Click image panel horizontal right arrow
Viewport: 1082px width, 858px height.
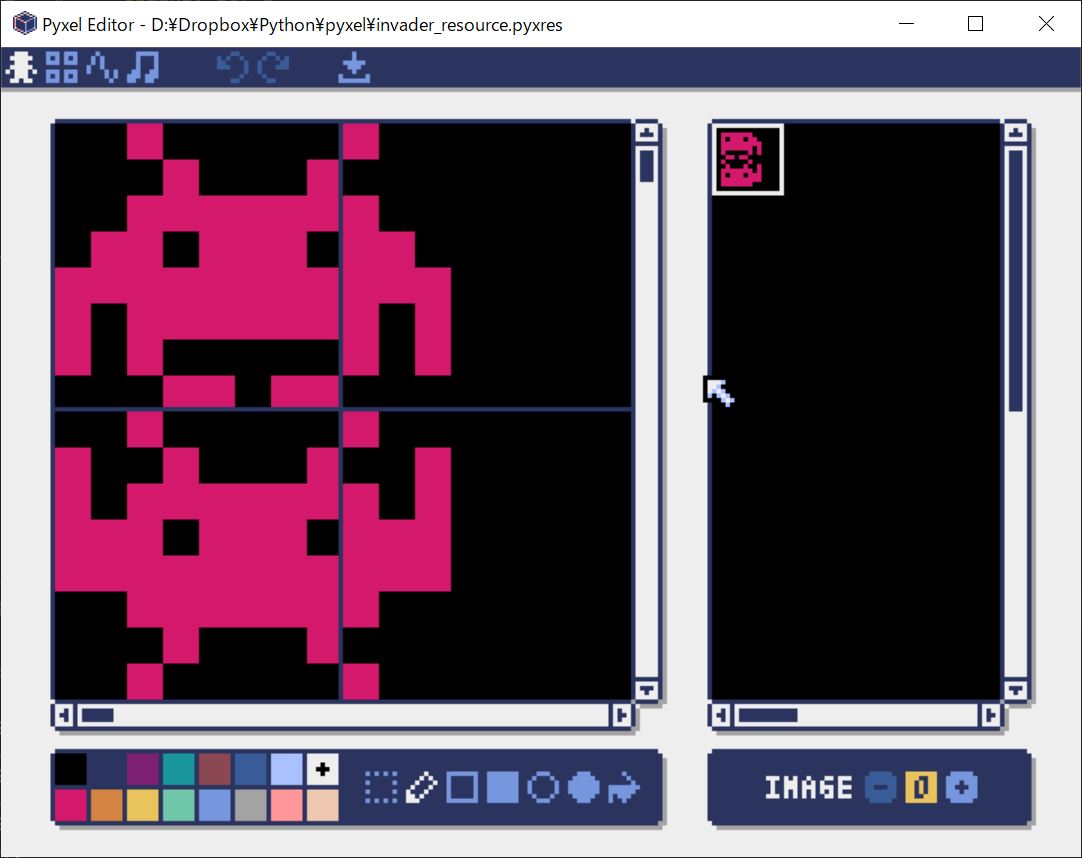pos(990,715)
